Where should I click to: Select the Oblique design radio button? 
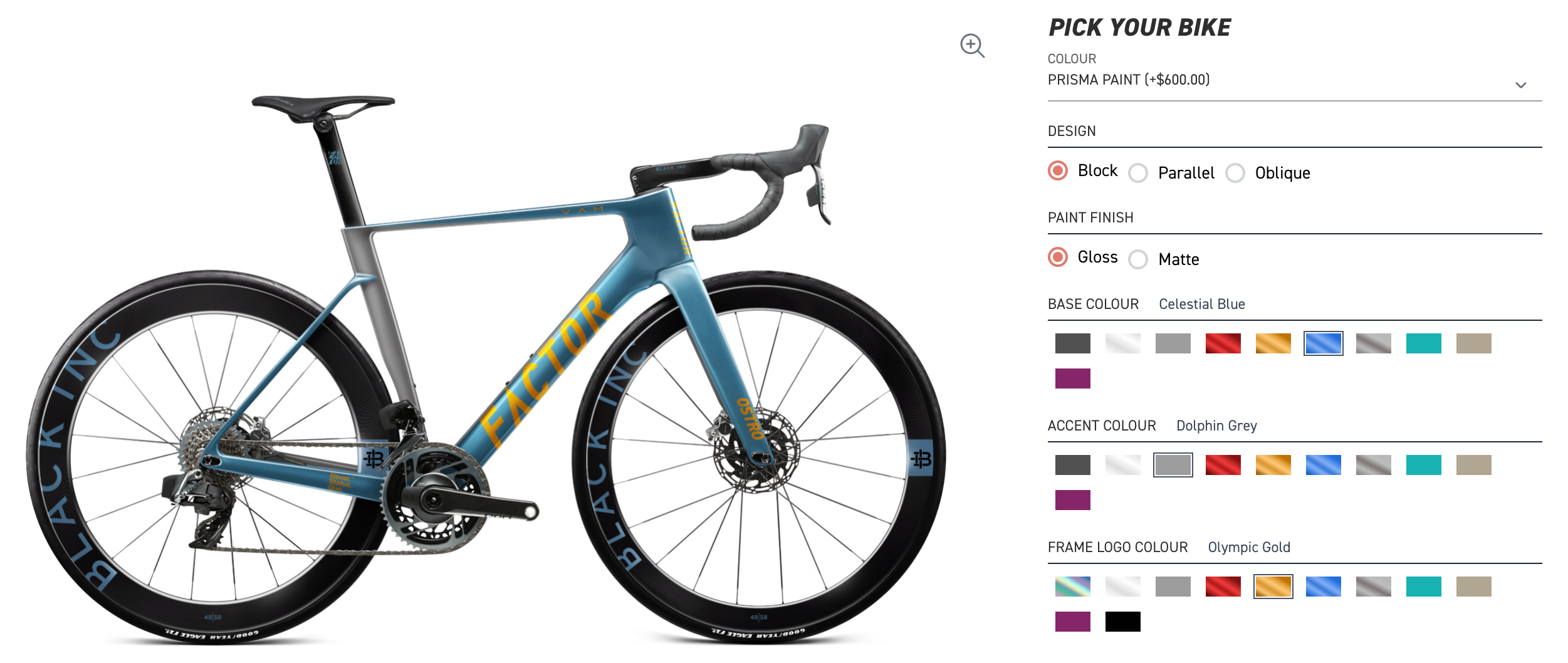[1235, 173]
